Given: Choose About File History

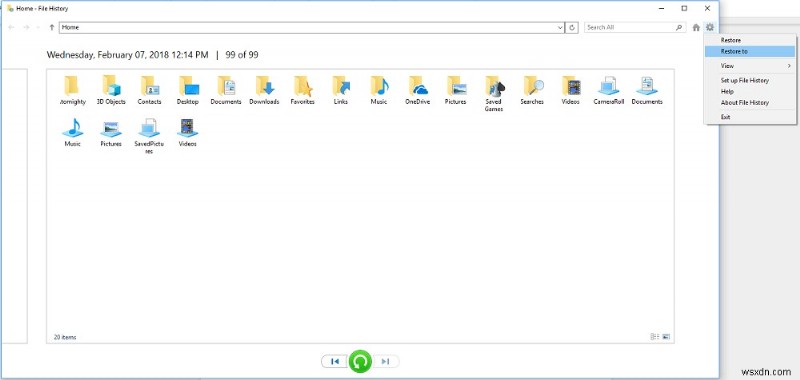Looking at the screenshot, I should click(749, 103).
